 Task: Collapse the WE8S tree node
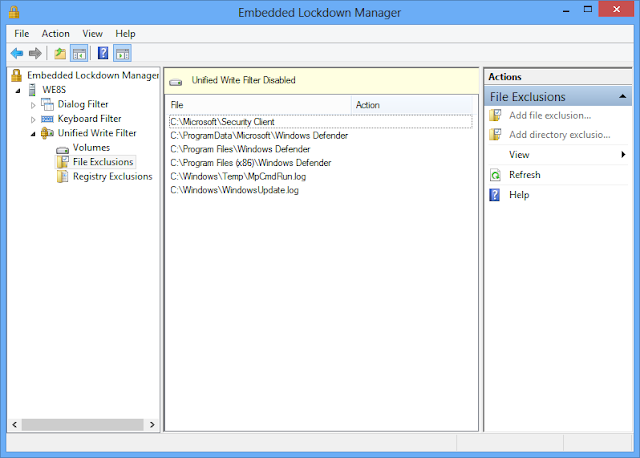18,91
